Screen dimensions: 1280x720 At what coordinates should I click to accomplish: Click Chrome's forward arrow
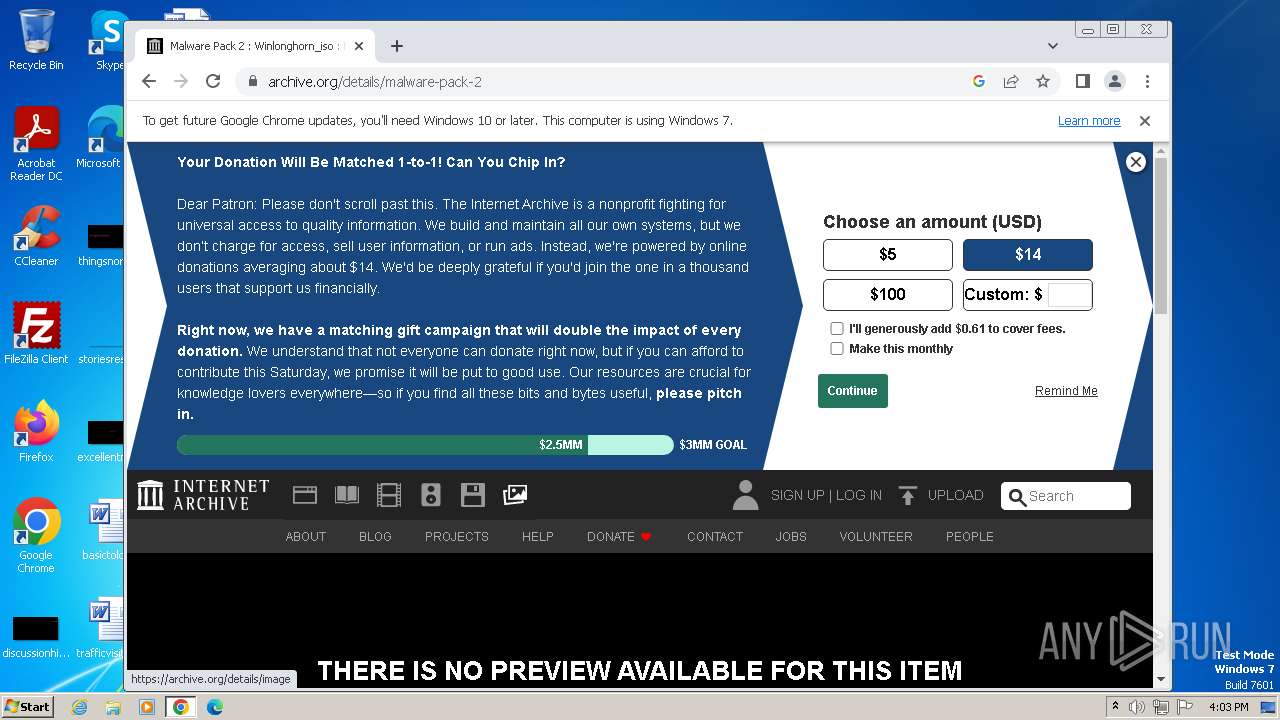pos(181,82)
